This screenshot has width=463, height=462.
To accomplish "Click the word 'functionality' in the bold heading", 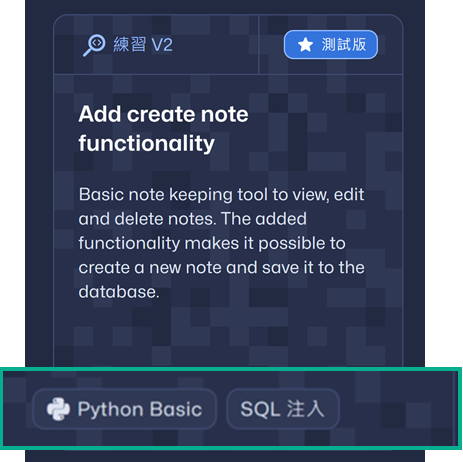I will click(146, 143).
